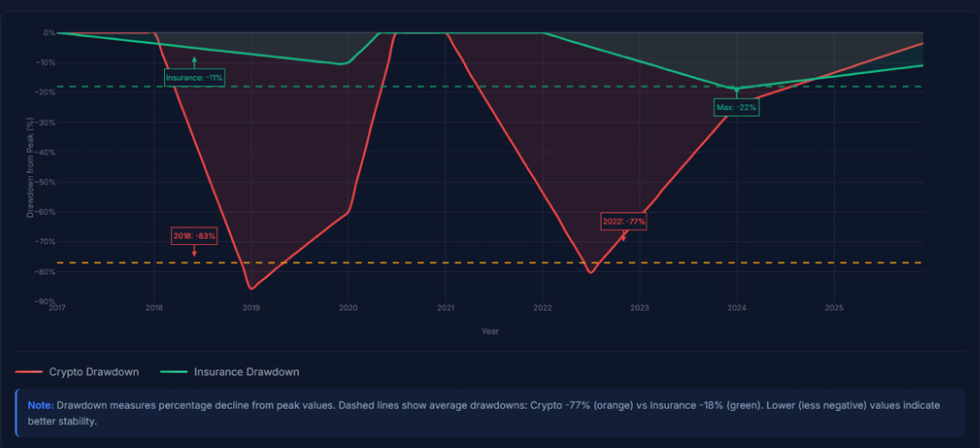Click the -10% y-axis label
This screenshot has width=980, height=448.
(x=47, y=62)
